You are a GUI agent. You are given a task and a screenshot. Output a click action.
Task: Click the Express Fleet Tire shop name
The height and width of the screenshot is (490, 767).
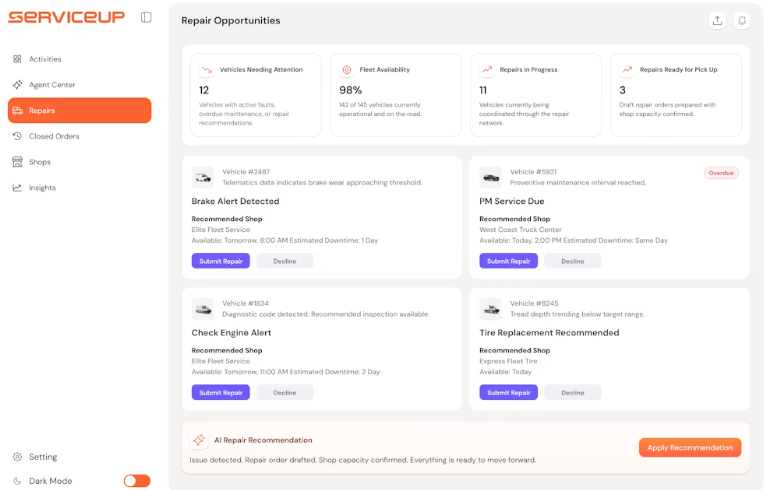coord(508,361)
